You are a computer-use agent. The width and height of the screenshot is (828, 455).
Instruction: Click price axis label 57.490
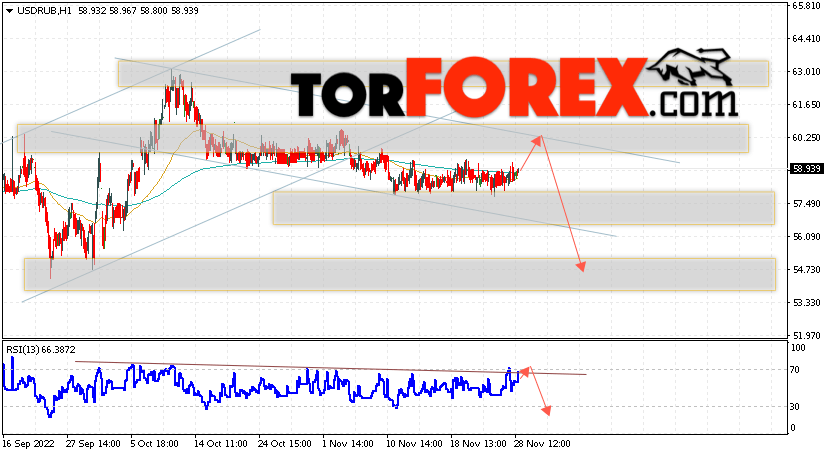pos(806,203)
